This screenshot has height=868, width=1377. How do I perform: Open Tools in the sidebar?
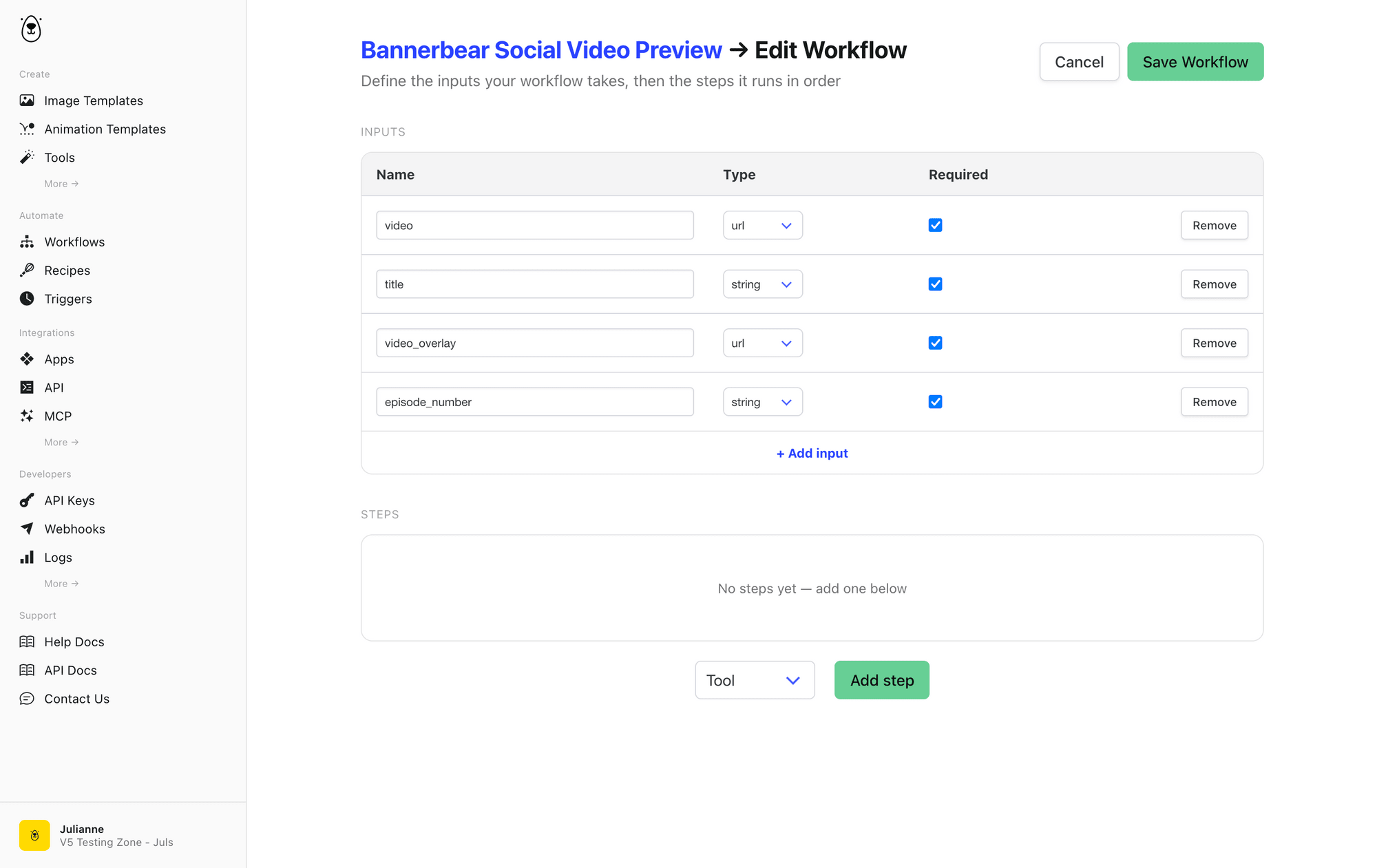click(x=59, y=158)
